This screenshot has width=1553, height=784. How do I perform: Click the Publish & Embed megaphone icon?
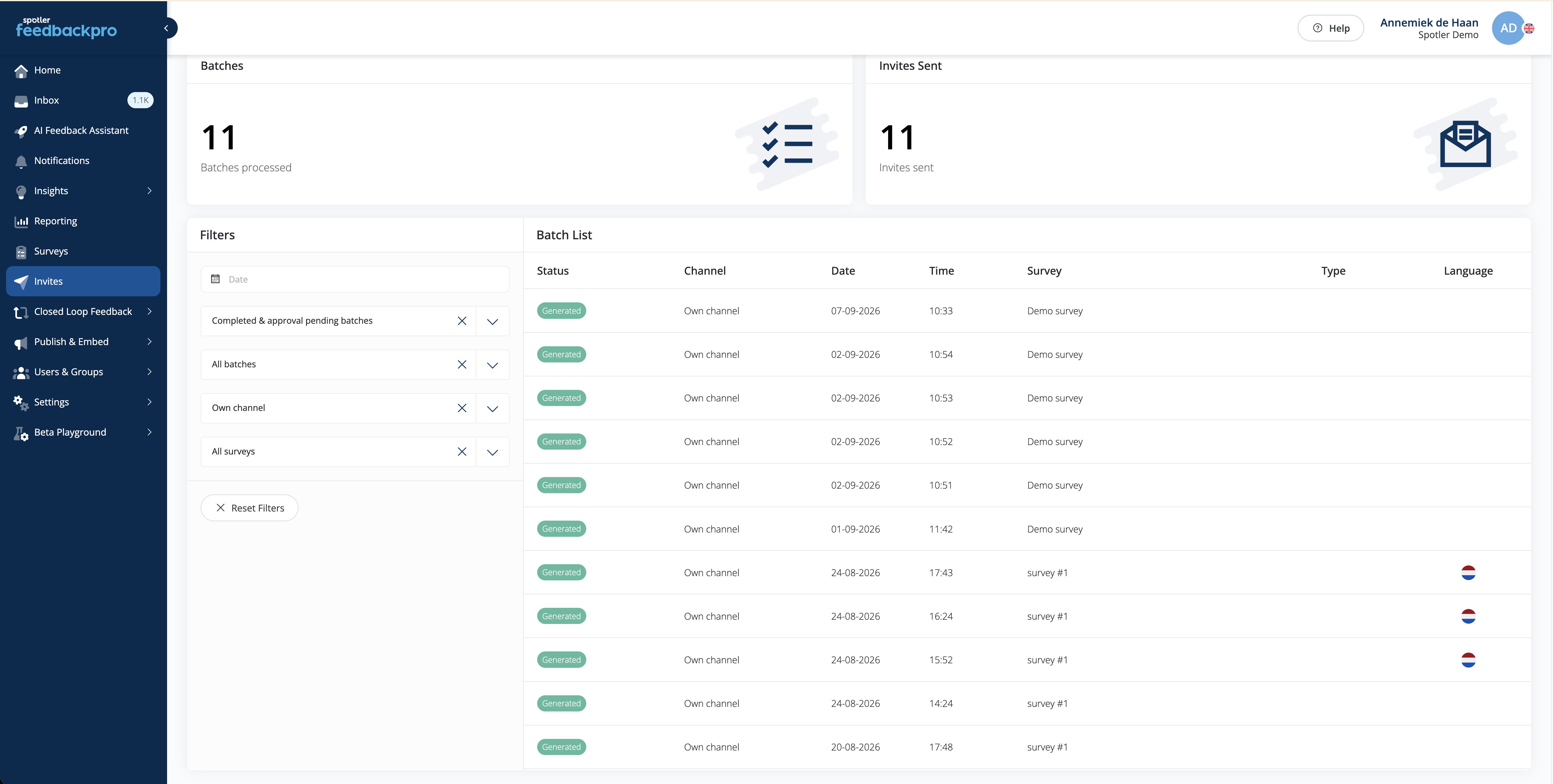pos(21,342)
